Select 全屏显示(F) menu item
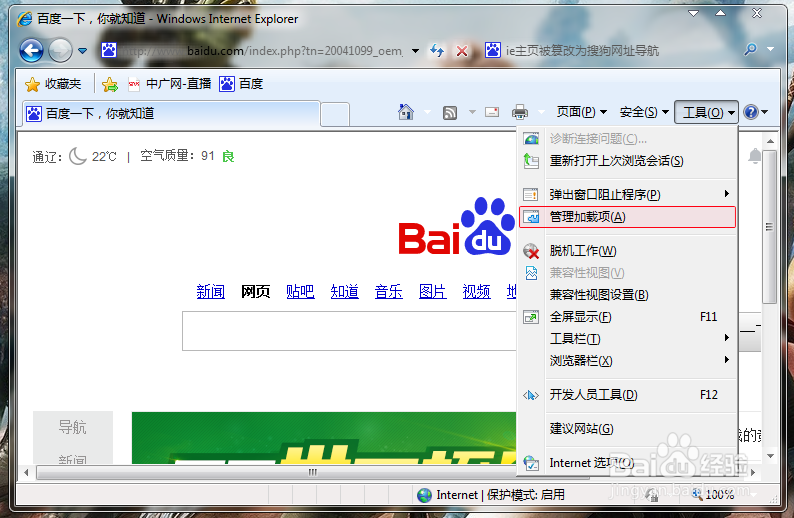794x518 pixels. (x=627, y=317)
